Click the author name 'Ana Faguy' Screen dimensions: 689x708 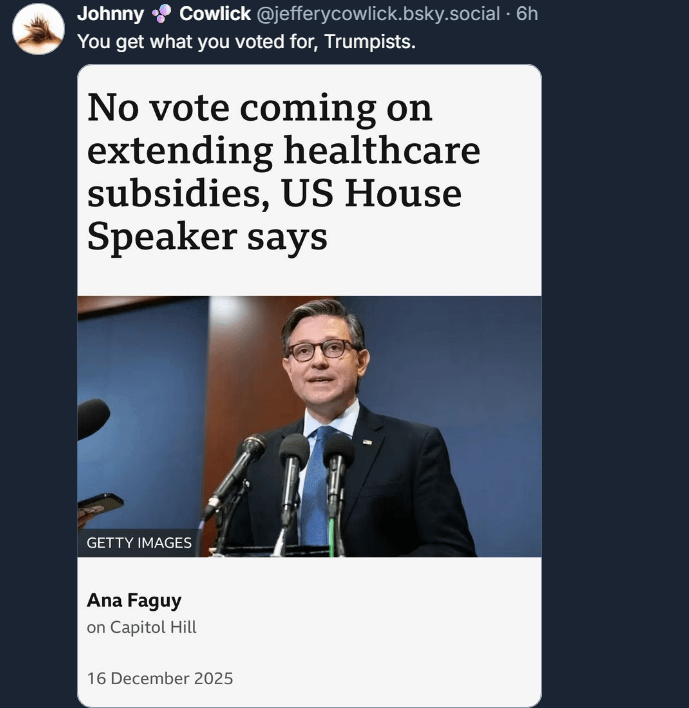[x=134, y=601]
